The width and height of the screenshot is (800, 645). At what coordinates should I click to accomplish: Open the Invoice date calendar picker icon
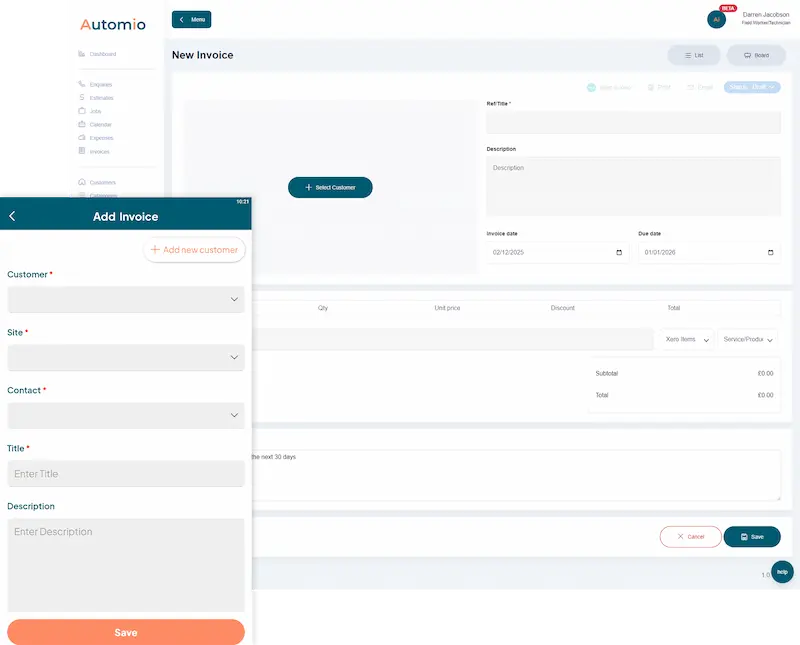click(619, 253)
